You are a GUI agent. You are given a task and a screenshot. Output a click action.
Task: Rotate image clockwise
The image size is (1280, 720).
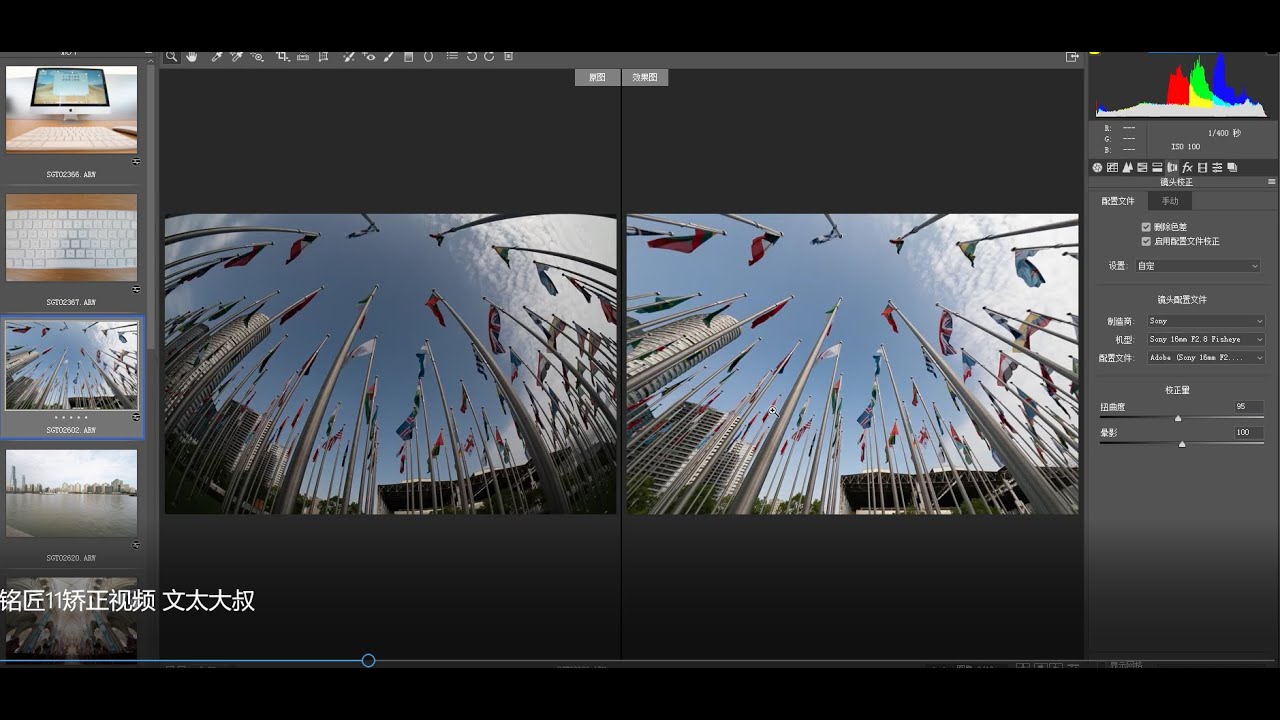point(489,57)
